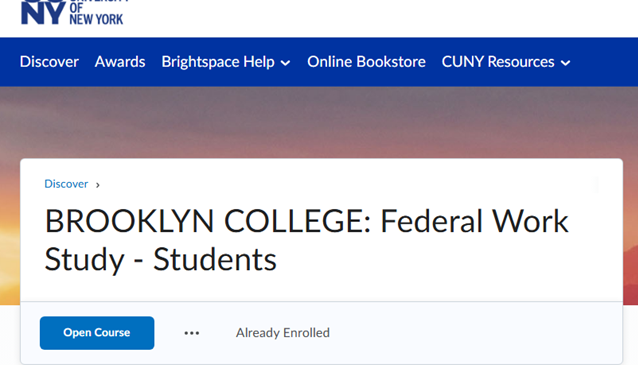Expand the CUNY Resources chevron arrow
This screenshot has height=365, width=638.
click(x=565, y=63)
